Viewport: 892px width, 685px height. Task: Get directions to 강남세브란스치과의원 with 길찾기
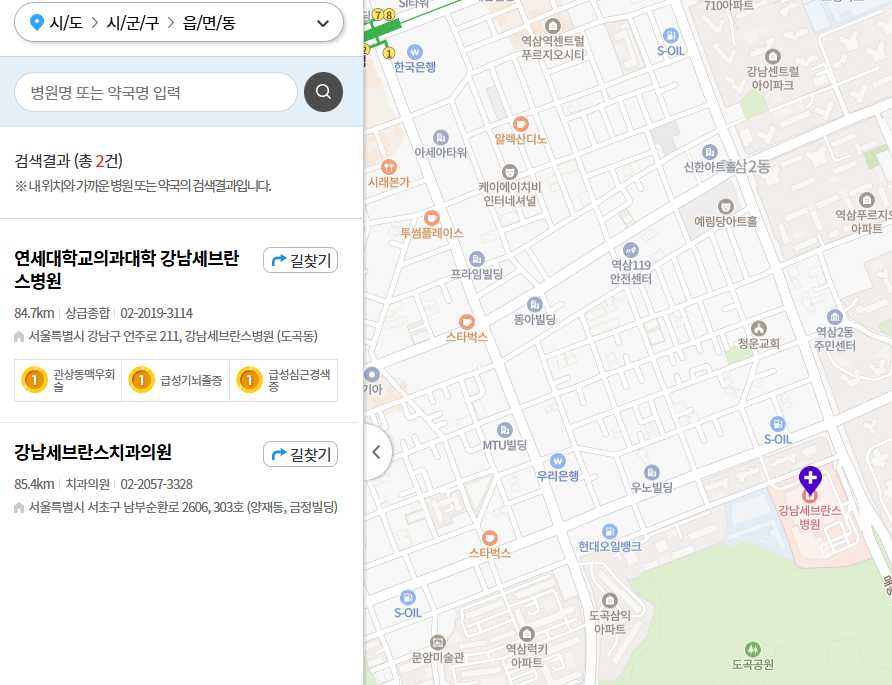300,454
